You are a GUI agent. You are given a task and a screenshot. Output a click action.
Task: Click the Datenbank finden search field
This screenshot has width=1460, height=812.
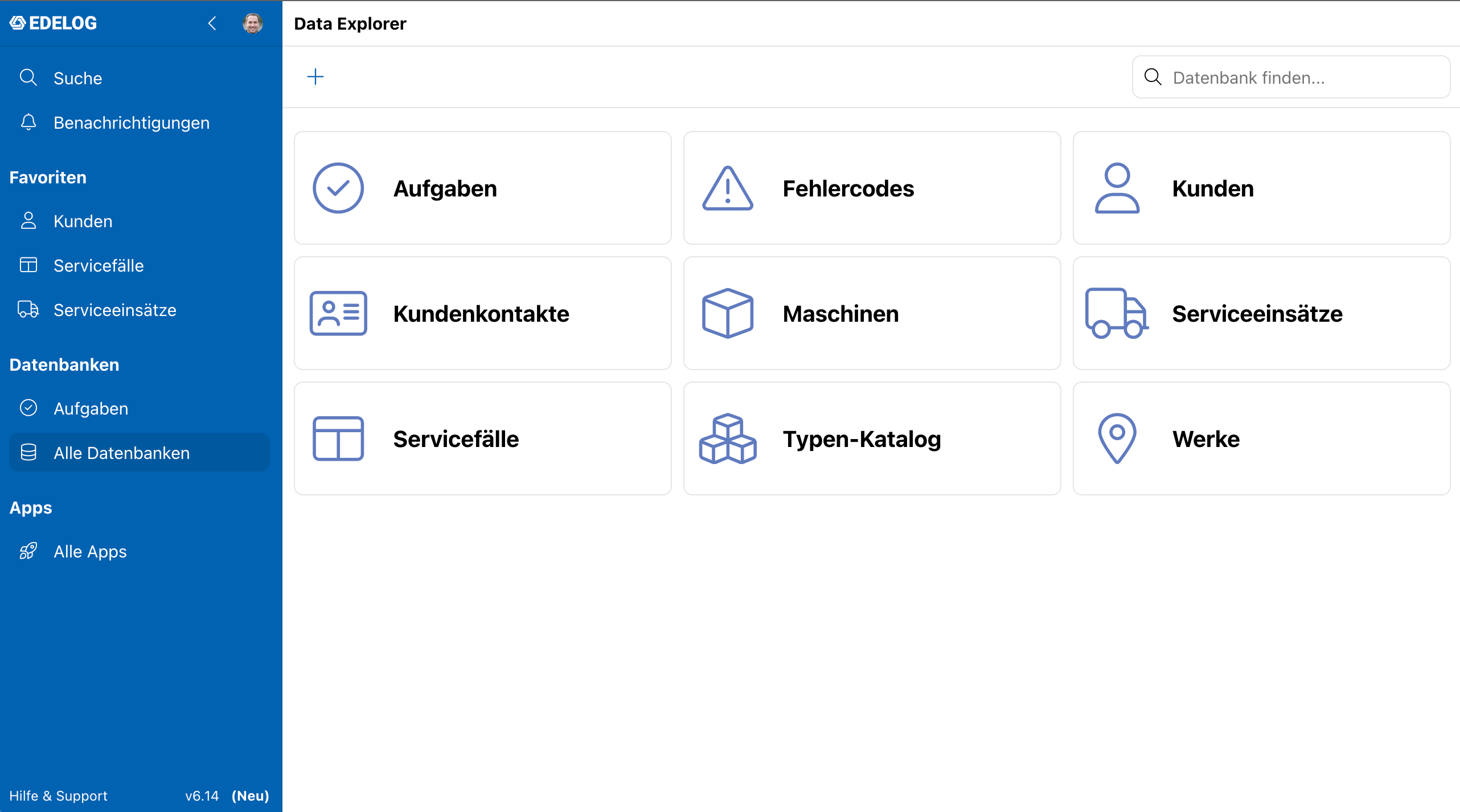(1291, 77)
